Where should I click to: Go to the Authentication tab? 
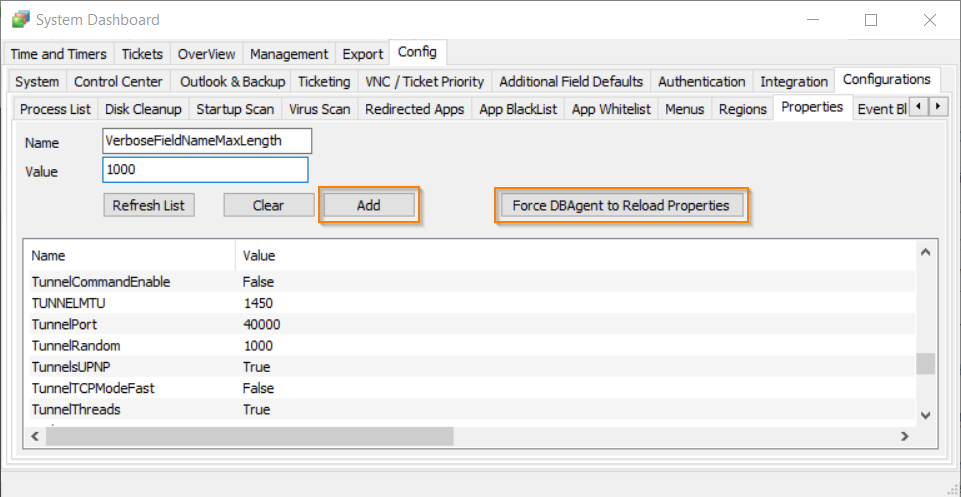point(701,82)
